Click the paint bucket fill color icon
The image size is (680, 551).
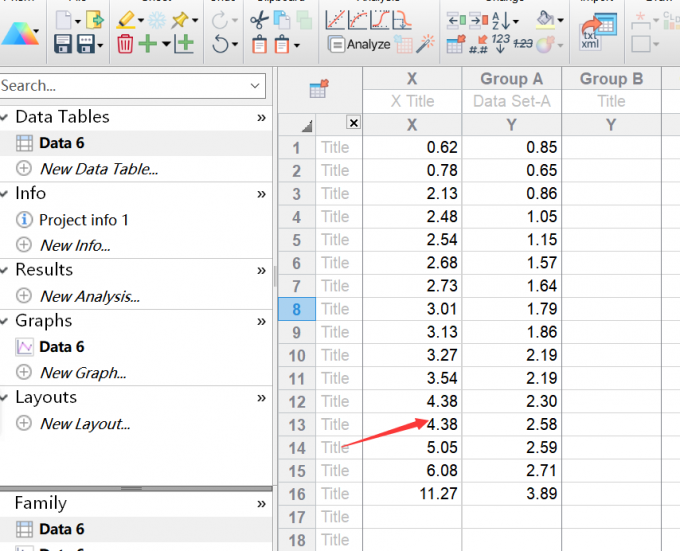tap(545, 19)
